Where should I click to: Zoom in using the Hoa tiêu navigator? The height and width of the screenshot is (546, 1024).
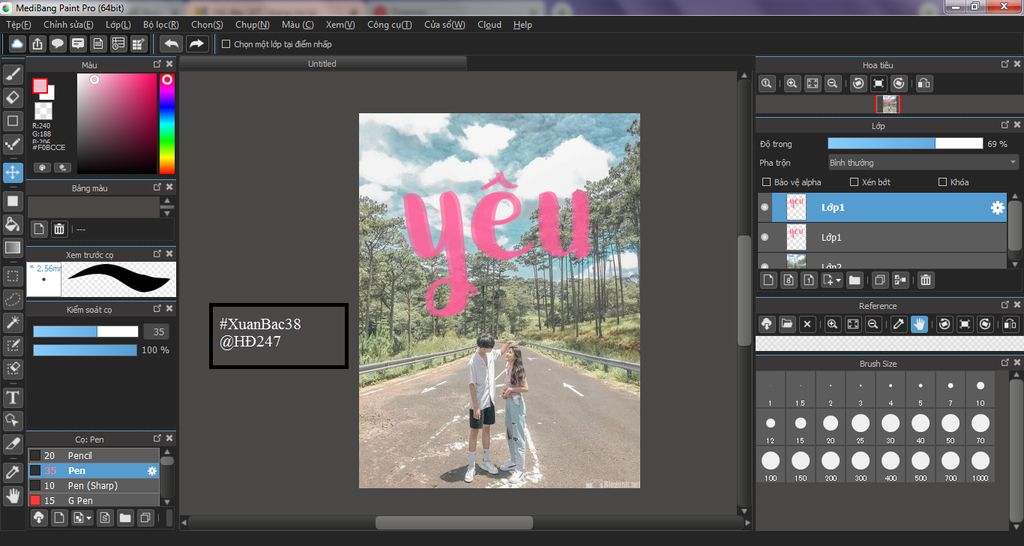tap(792, 84)
